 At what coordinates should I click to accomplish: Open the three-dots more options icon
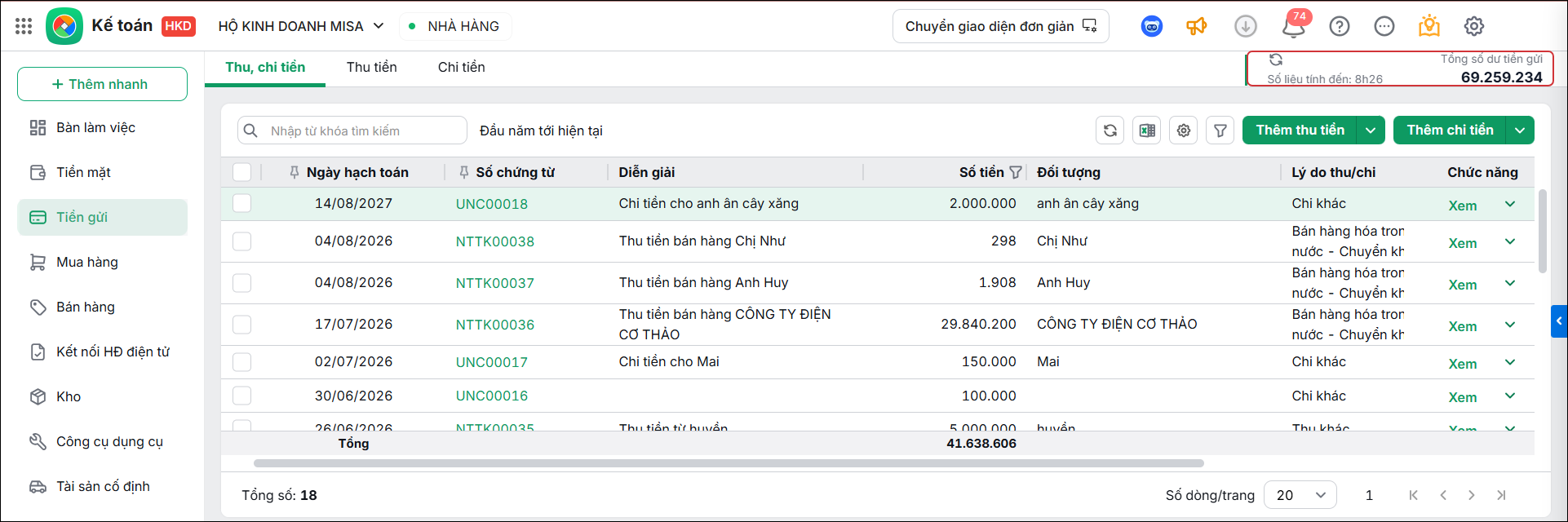click(1384, 26)
